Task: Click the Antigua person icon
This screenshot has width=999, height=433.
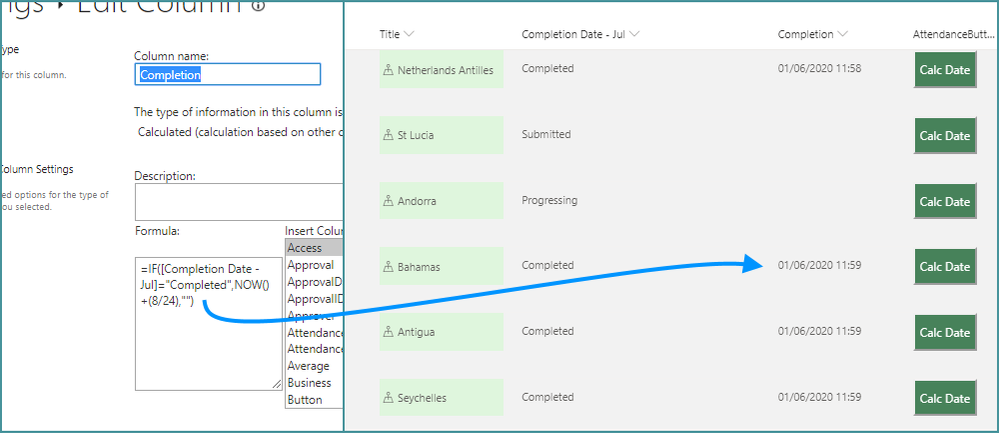Action: click(388, 332)
